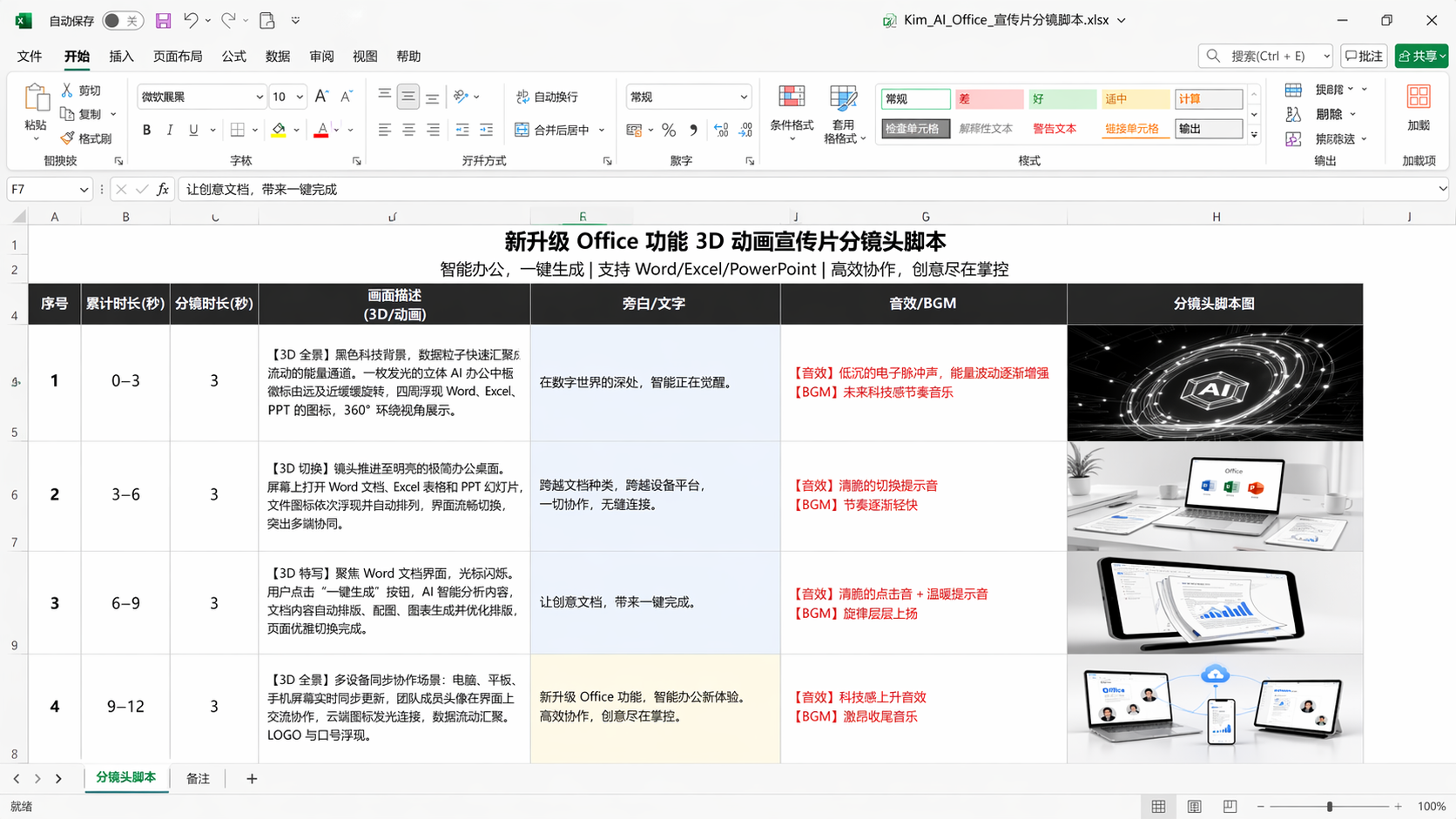Image resolution: width=1456 pixels, height=819 pixels.
Task: Toggle middle vertical alignment
Action: click(408, 97)
